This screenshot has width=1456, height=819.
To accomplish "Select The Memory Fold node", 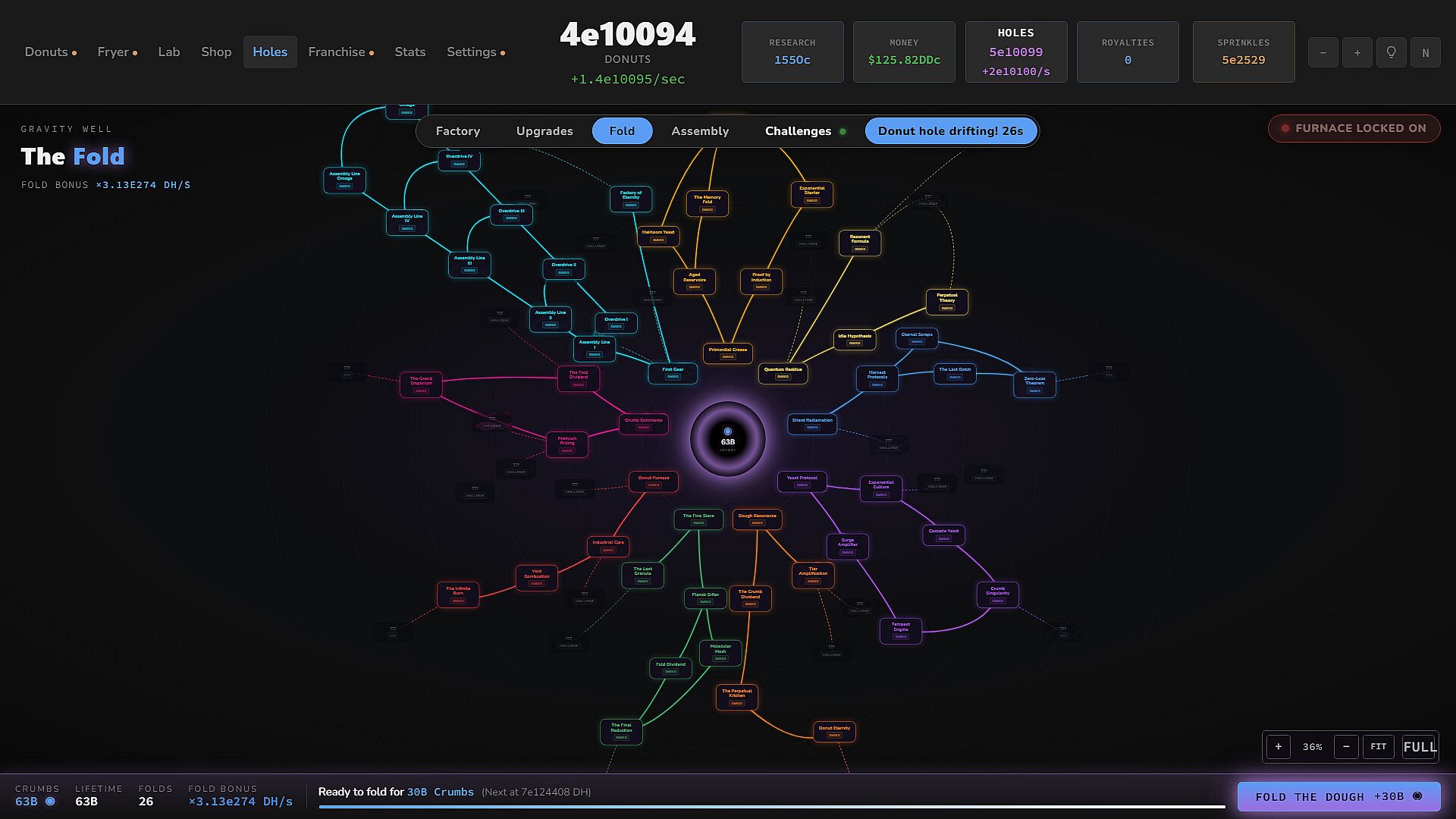I will (x=707, y=203).
